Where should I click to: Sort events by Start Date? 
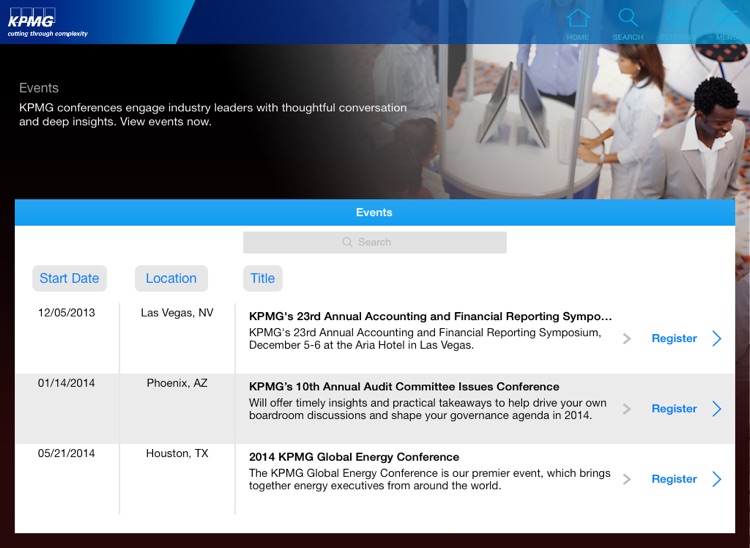[x=69, y=278]
